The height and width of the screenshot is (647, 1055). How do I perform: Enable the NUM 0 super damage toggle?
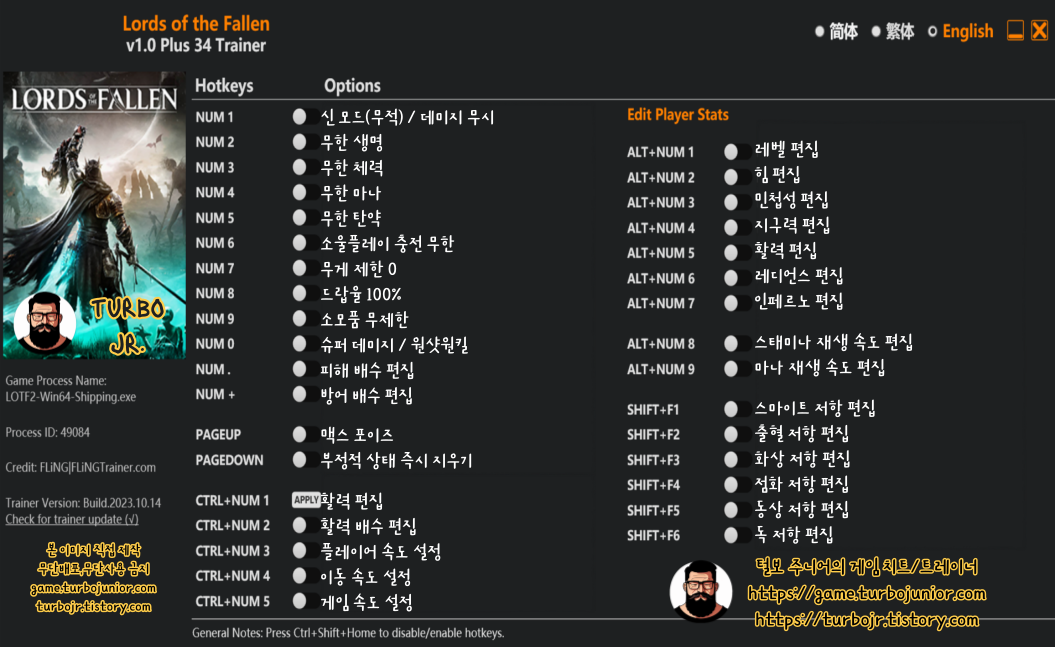[x=305, y=344]
